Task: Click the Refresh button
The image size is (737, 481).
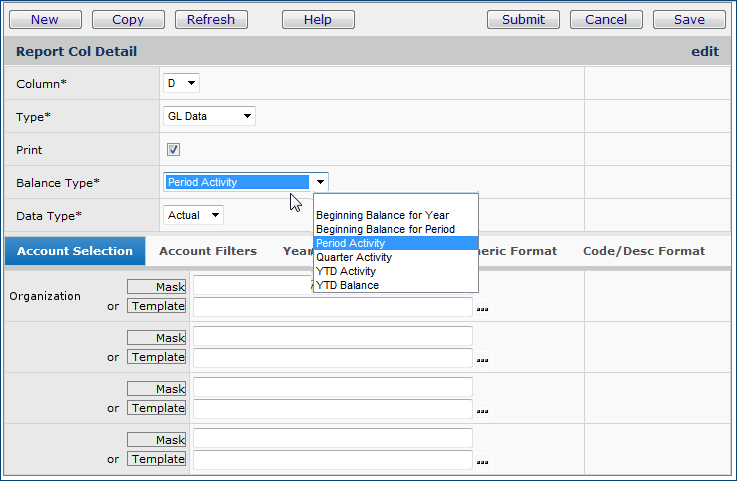Action: [x=211, y=20]
